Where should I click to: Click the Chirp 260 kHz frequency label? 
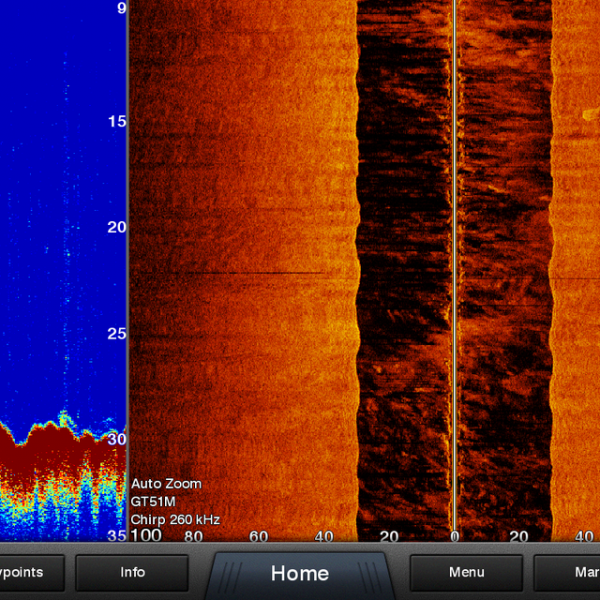click(x=175, y=520)
